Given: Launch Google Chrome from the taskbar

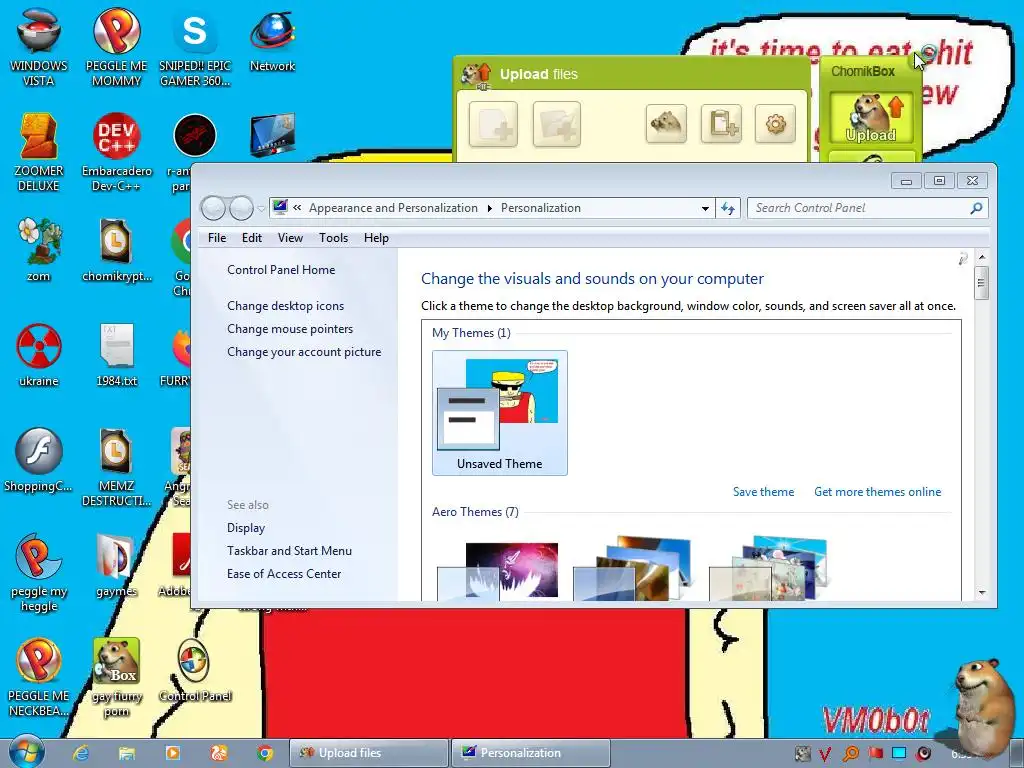Looking at the screenshot, I should pyautogui.click(x=264, y=753).
